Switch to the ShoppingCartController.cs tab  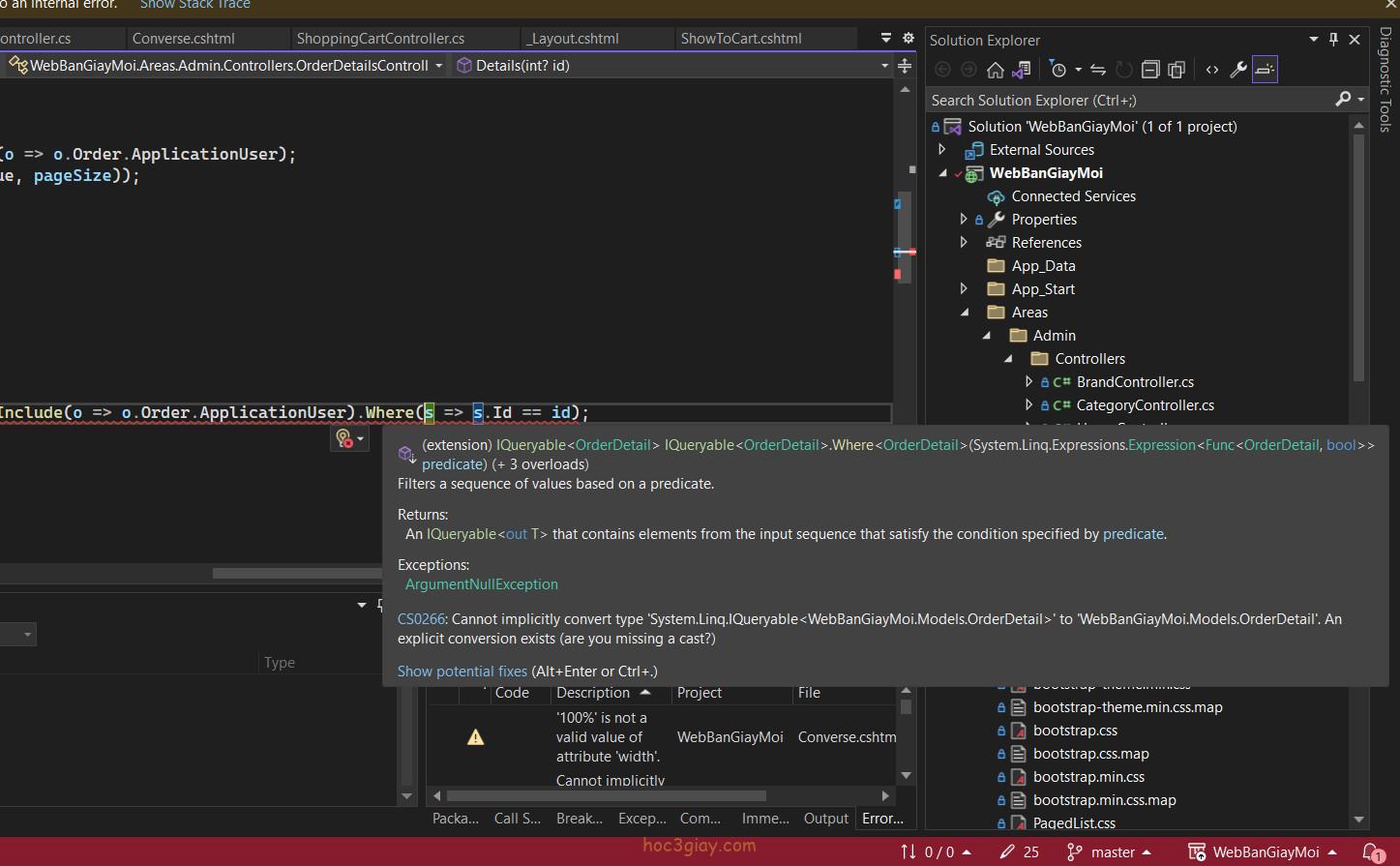pos(380,39)
